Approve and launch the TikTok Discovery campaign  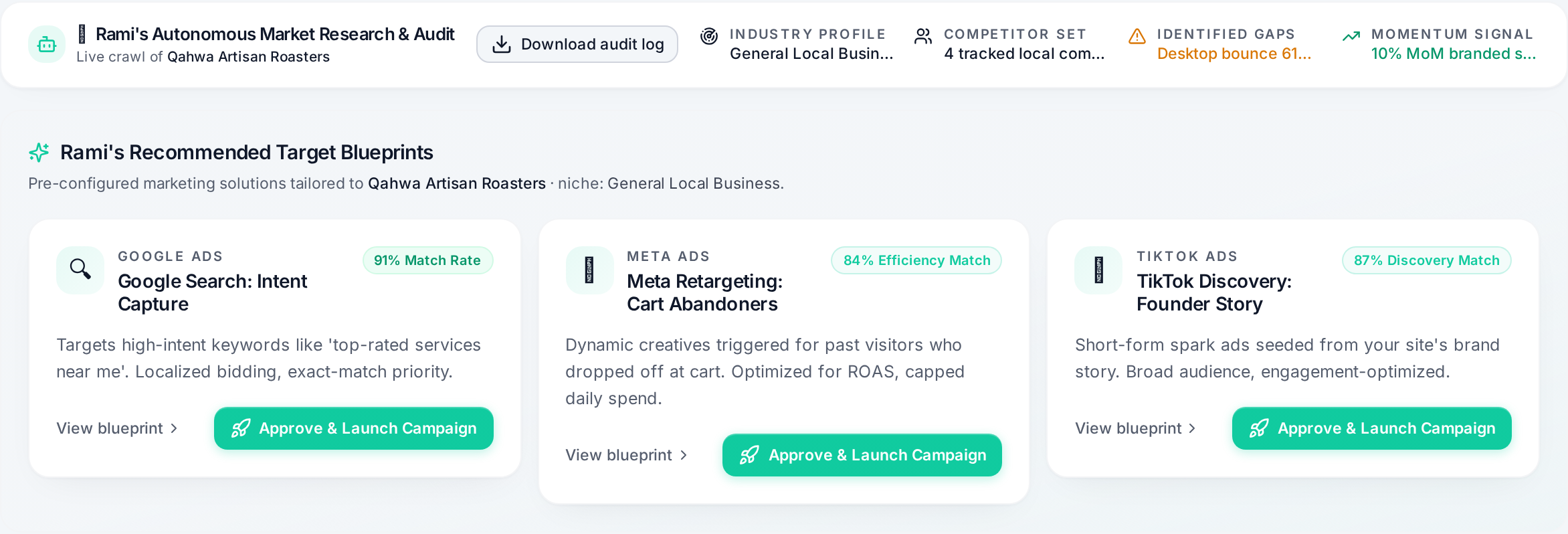pos(1372,428)
